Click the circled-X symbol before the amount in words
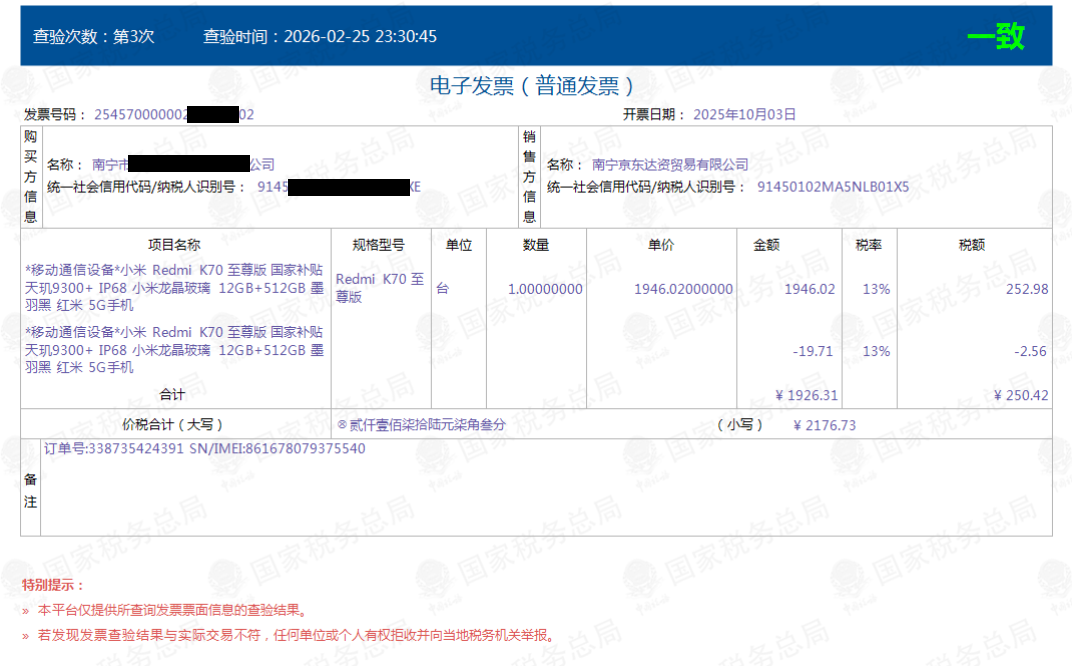 tap(341, 425)
